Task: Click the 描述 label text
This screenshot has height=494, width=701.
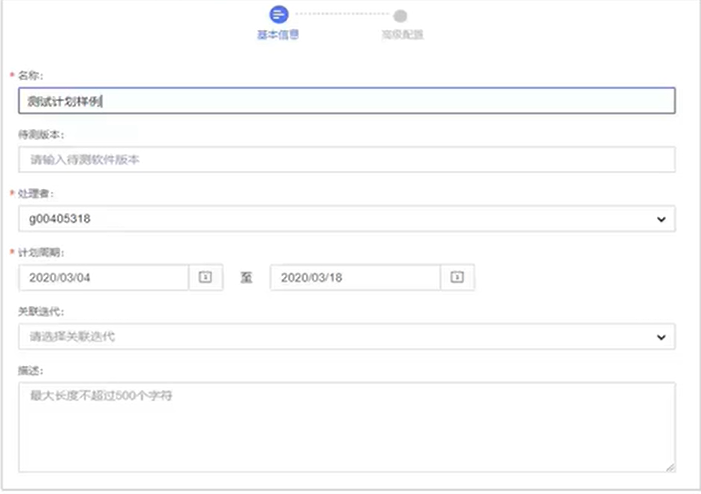Action: coord(30,371)
